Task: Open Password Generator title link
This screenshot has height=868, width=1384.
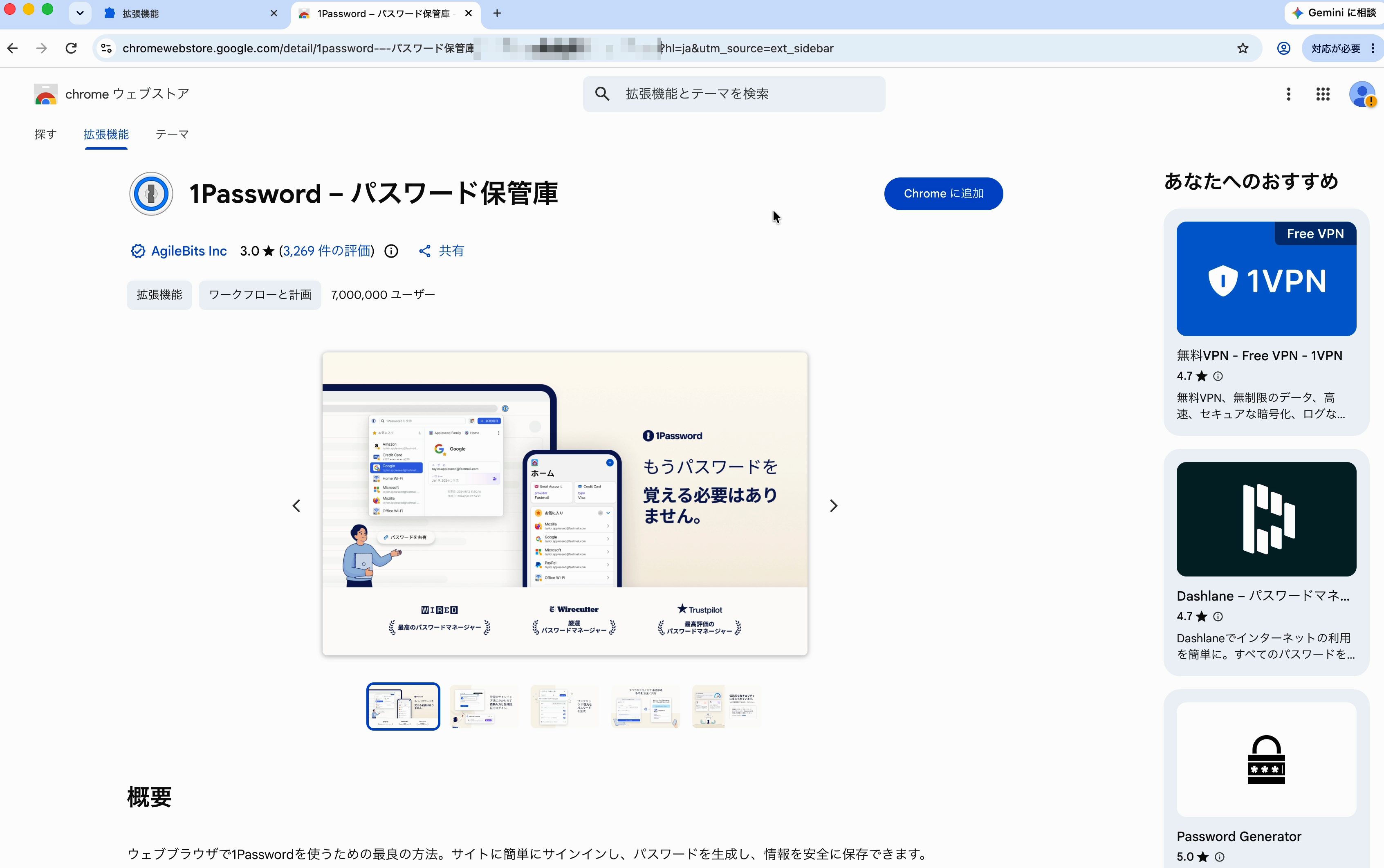Action: pos(1239,837)
